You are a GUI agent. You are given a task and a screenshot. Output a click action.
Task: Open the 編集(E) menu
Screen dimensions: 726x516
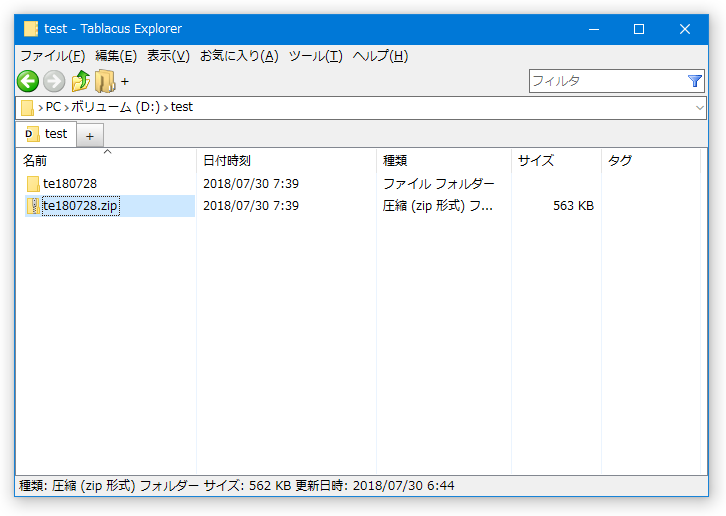pyautogui.click(x=116, y=56)
